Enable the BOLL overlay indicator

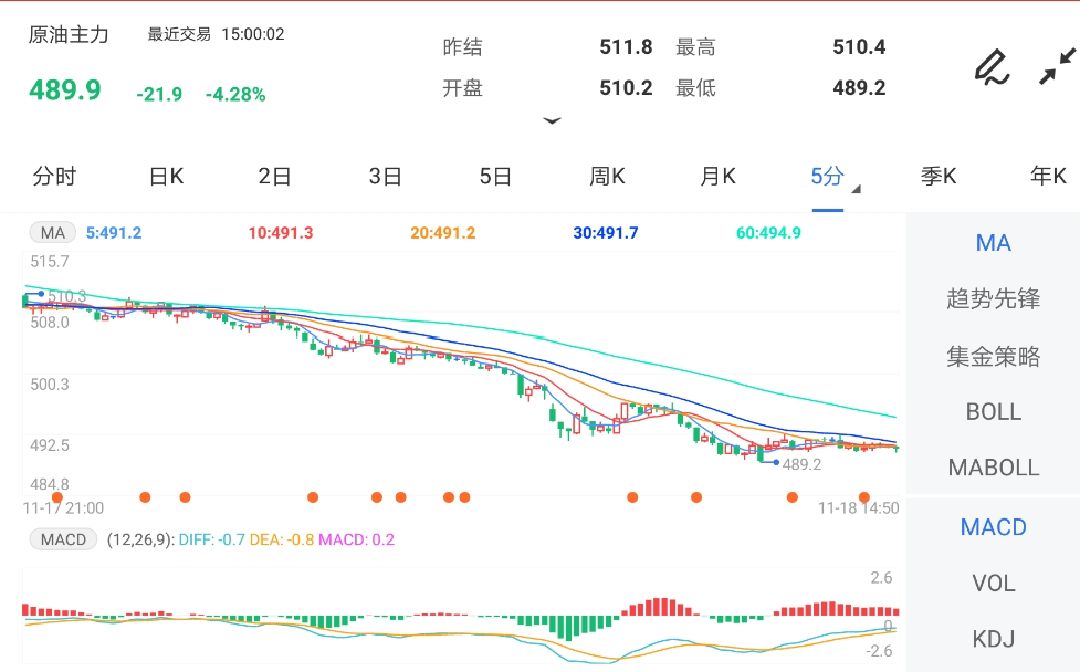coord(993,412)
